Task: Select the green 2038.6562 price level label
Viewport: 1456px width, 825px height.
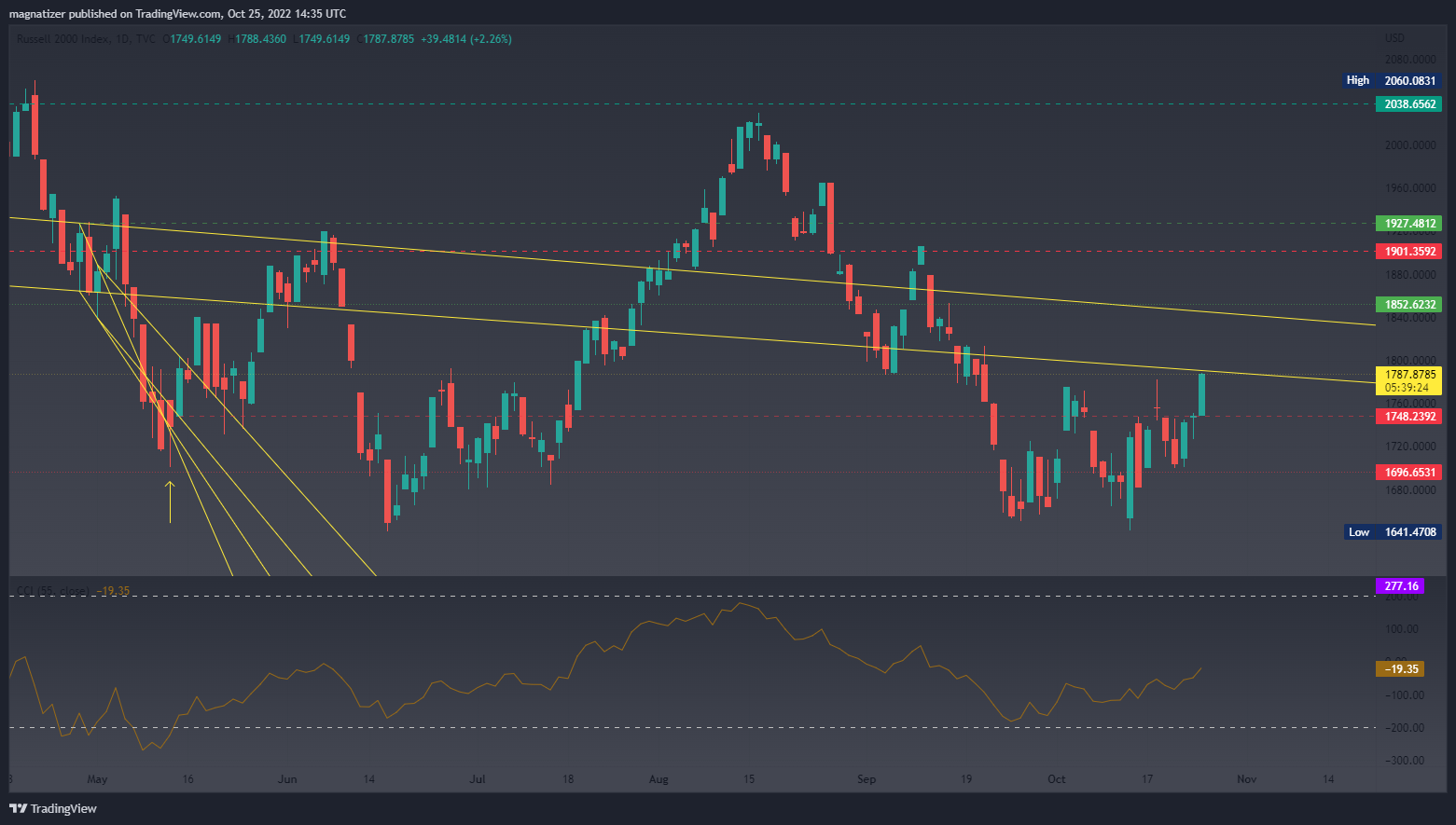Action: (x=1408, y=104)
